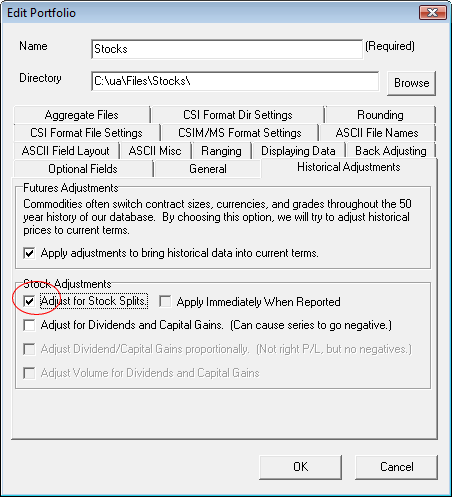Focus the Directory path input field
This screenshot has width=452, height=497.
(235, 81)
